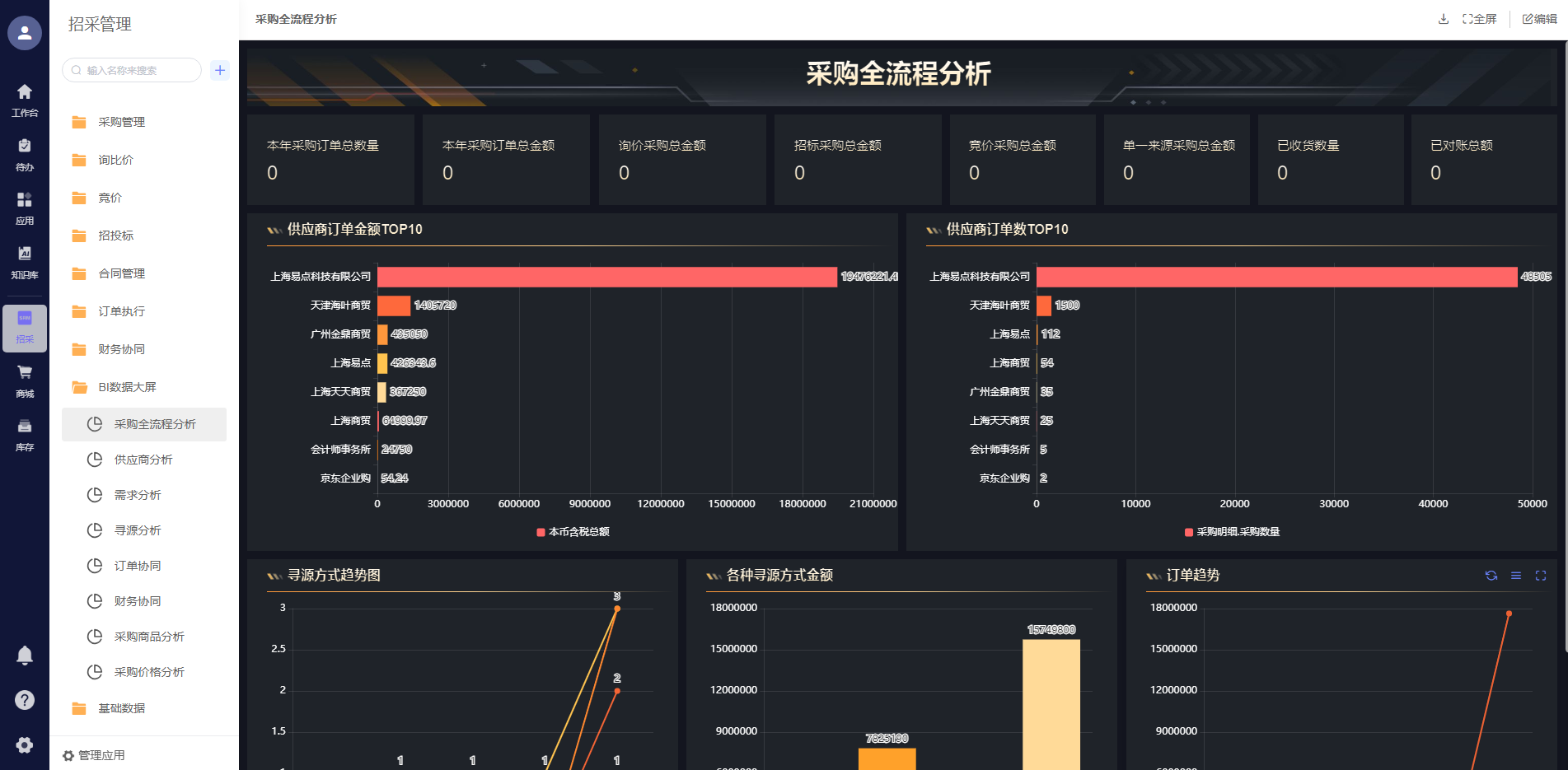Click the 全屏 fullscreen button
The width and height of the screenshot is (1568, 770).
point(1480,19)
